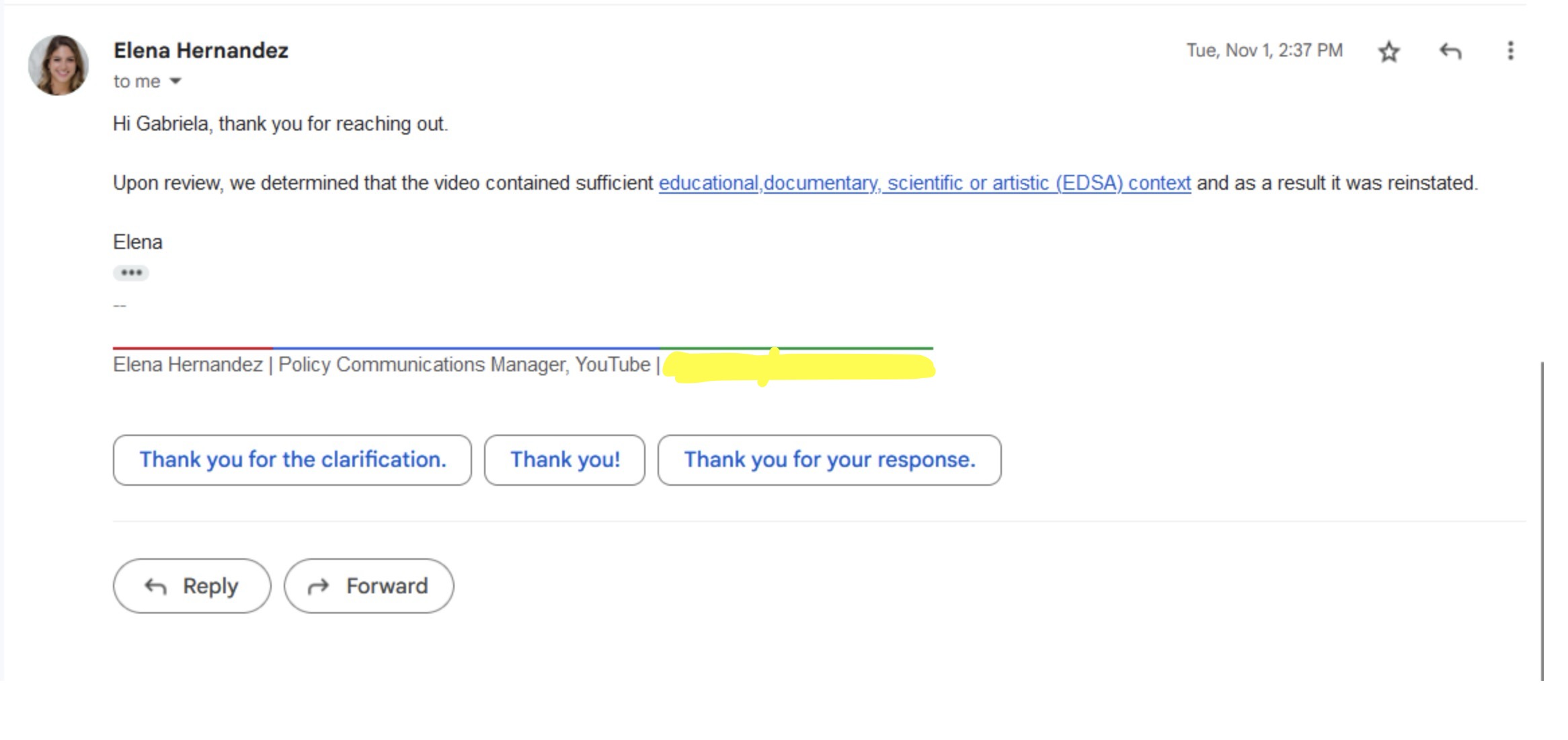The image size is (1568, 740).
Task: Click the multicolored line above the signature
Action: click(x=522, y=348)
